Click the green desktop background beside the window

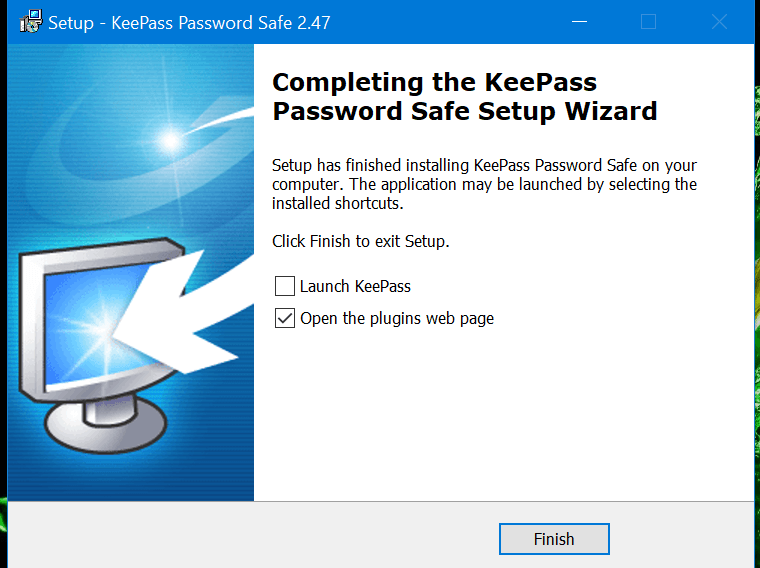coord(757,291)
